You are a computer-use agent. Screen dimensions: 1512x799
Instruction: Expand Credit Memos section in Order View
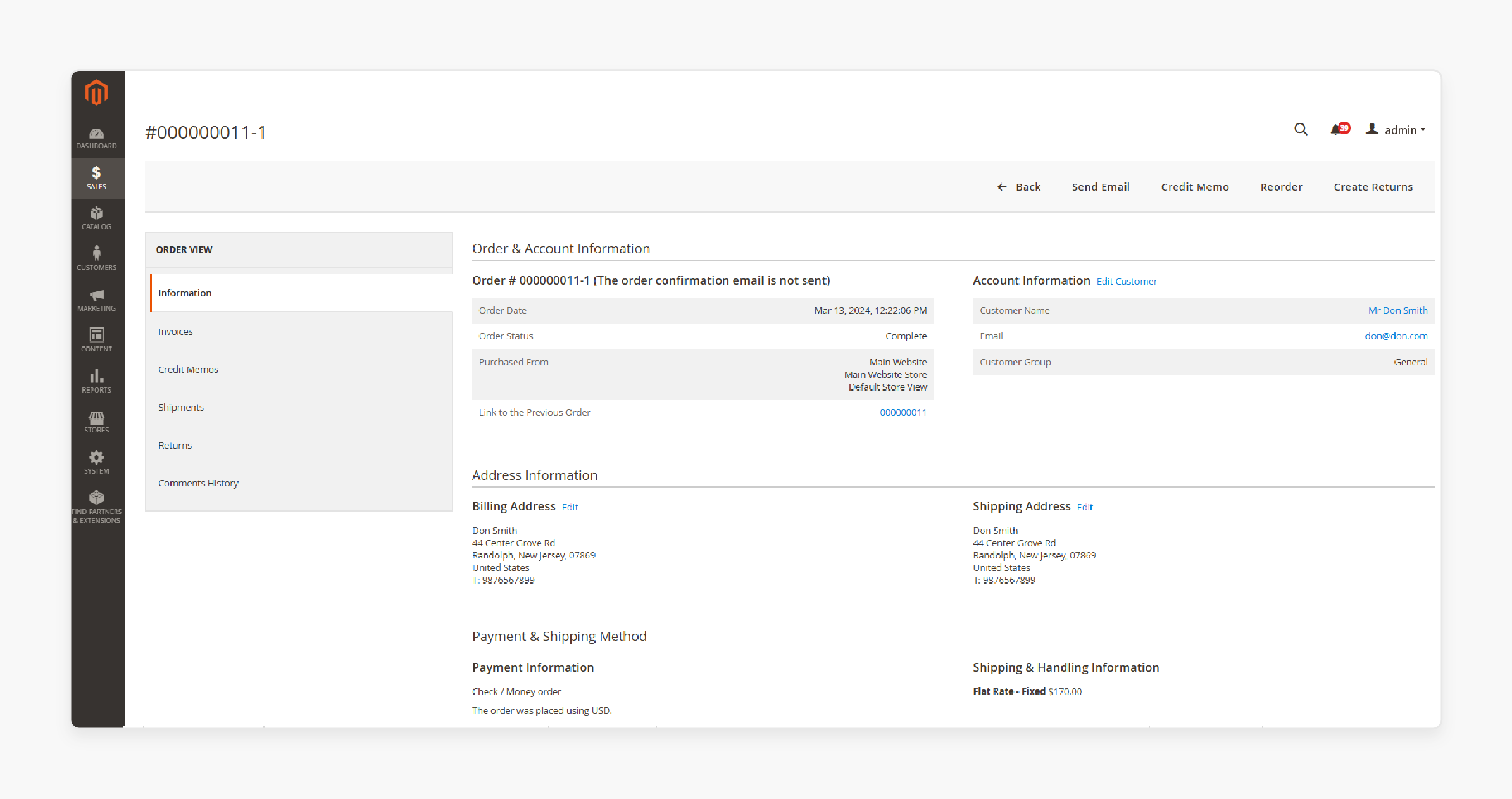point(189,369)
